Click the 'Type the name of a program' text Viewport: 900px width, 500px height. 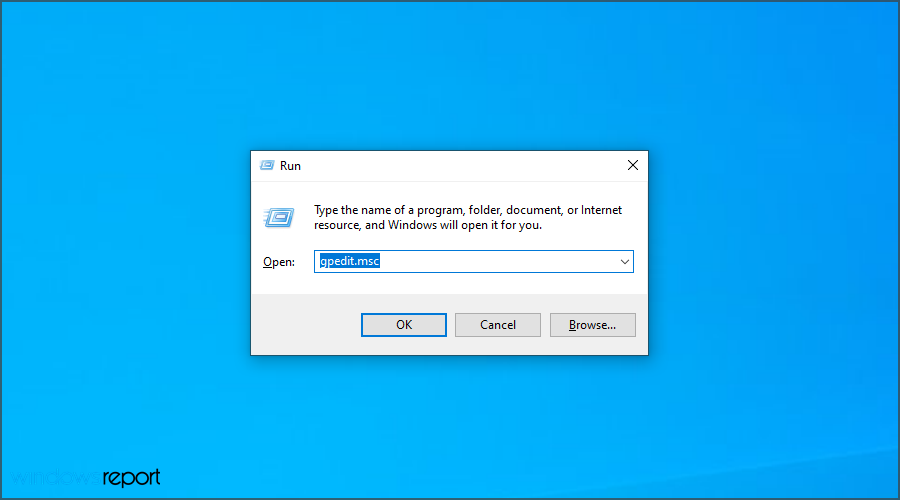pyautogui.click(x=467, y=218)
